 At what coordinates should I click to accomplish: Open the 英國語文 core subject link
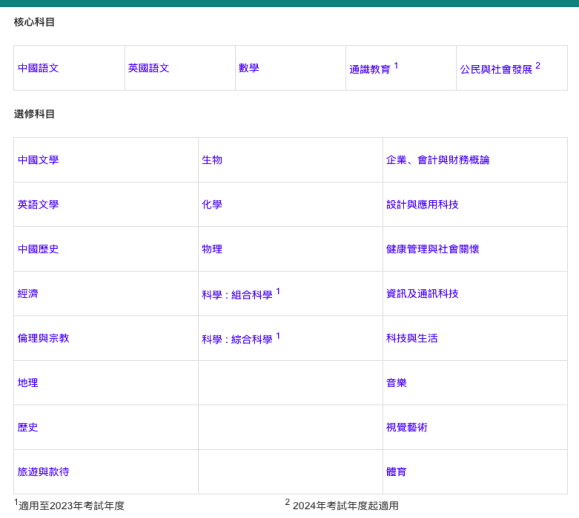pos(148,68)
